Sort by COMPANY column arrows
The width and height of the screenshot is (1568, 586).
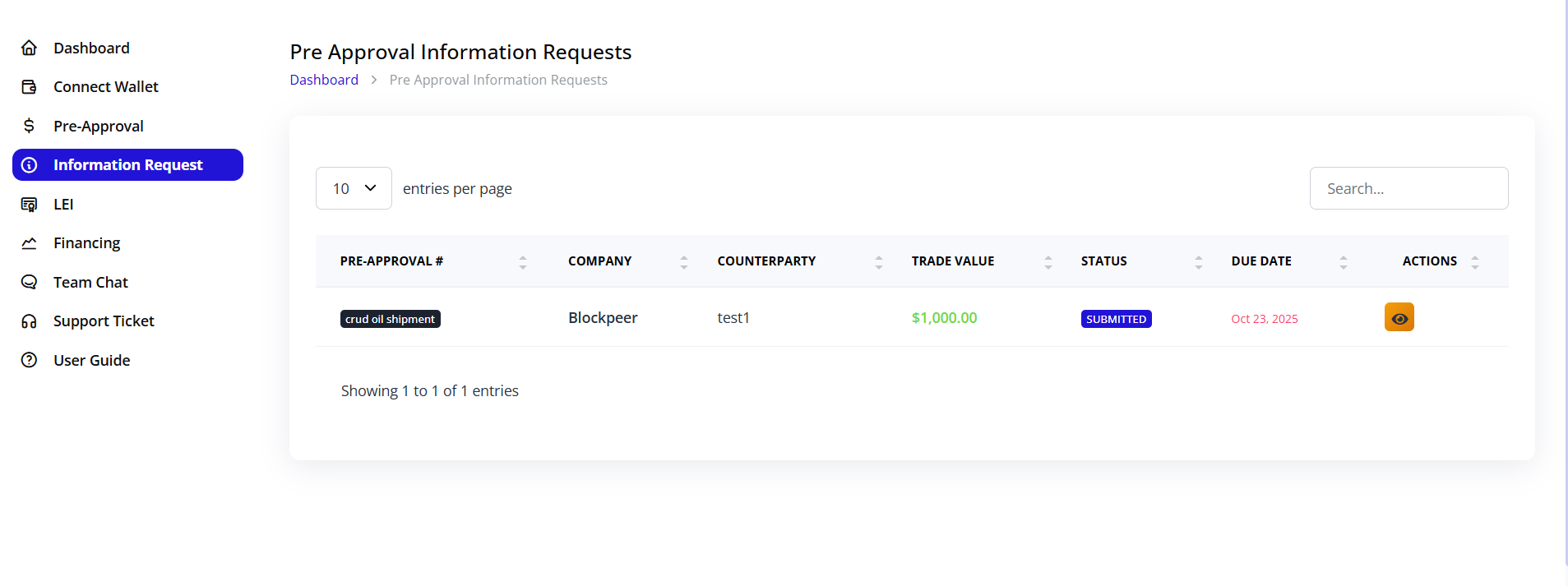tap(684, 261)
